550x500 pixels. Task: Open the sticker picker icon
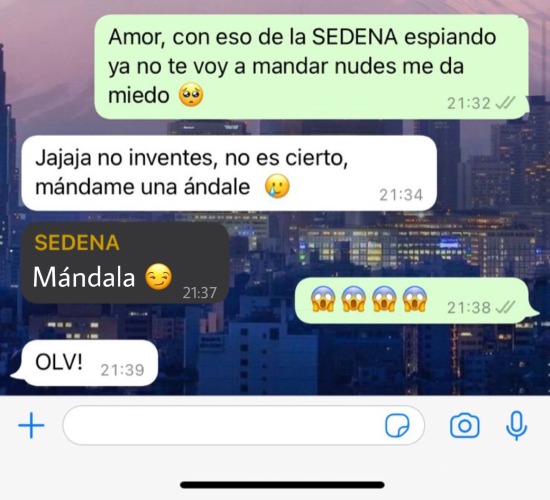(x=397, y=426)
